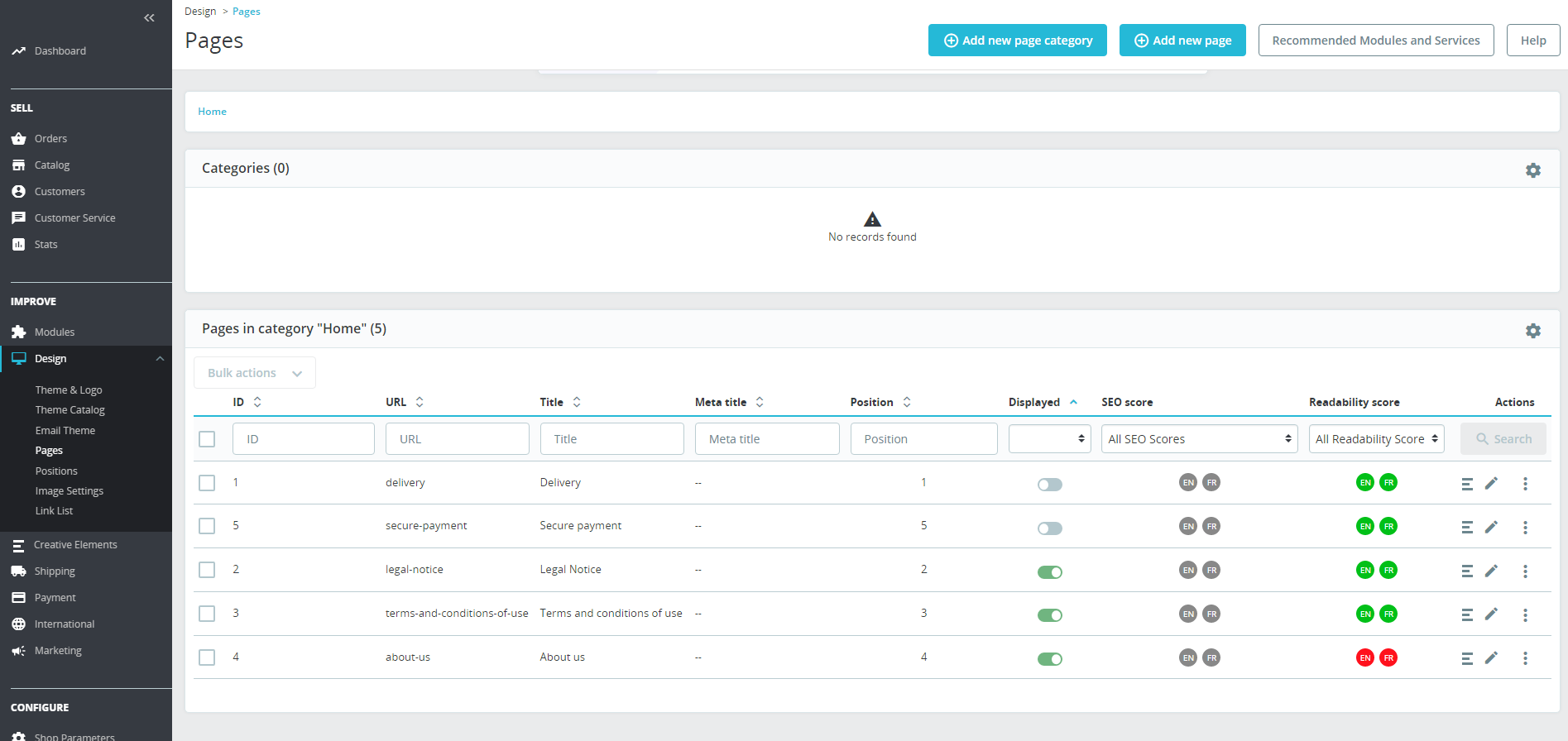Click the Stats chart icon

tap(18, 244)
